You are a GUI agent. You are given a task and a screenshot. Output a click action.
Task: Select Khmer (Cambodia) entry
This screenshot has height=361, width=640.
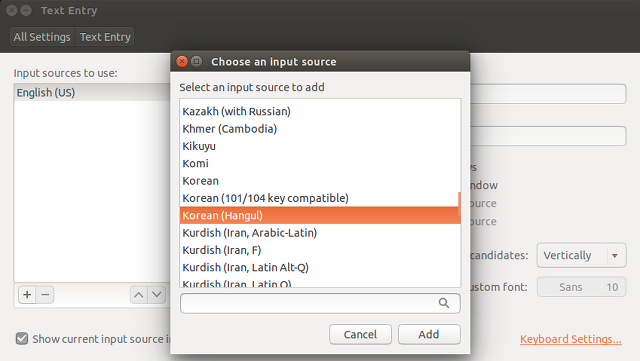(x=320, y=129)
